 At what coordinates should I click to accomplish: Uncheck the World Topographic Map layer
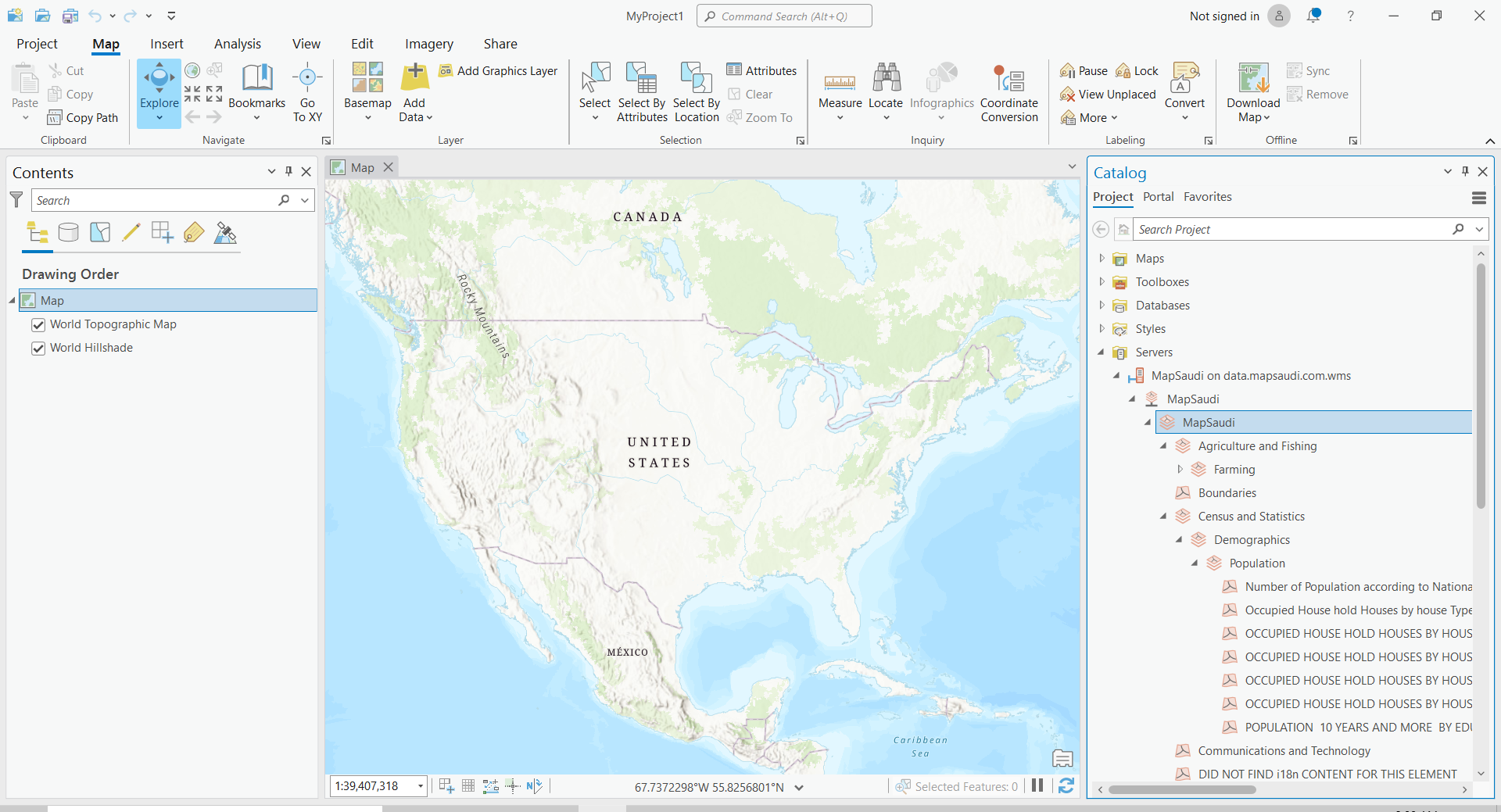pyautogui.click(x=38, y=325)
